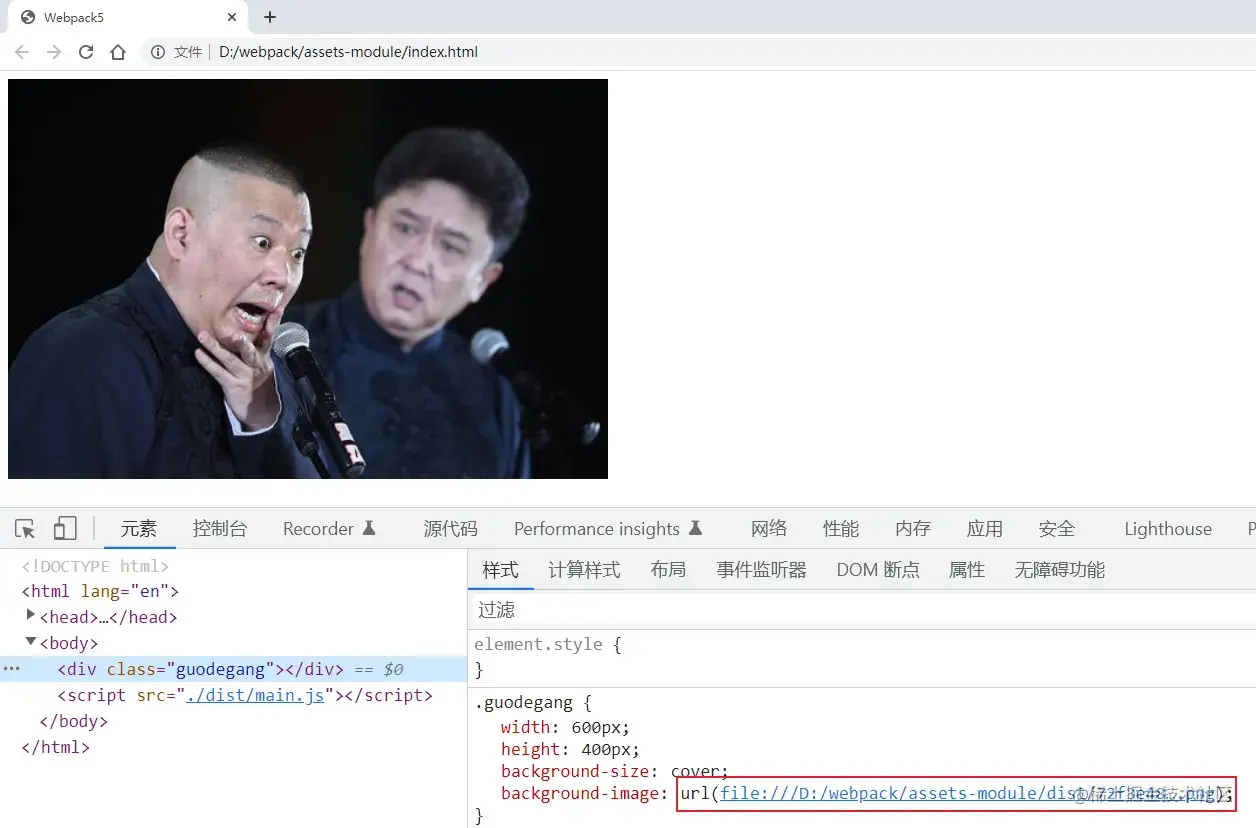This screenshot has height=828, width=1256.
Task: Open the three-dot menu beside the guodegang div
Action: (10, 669)
